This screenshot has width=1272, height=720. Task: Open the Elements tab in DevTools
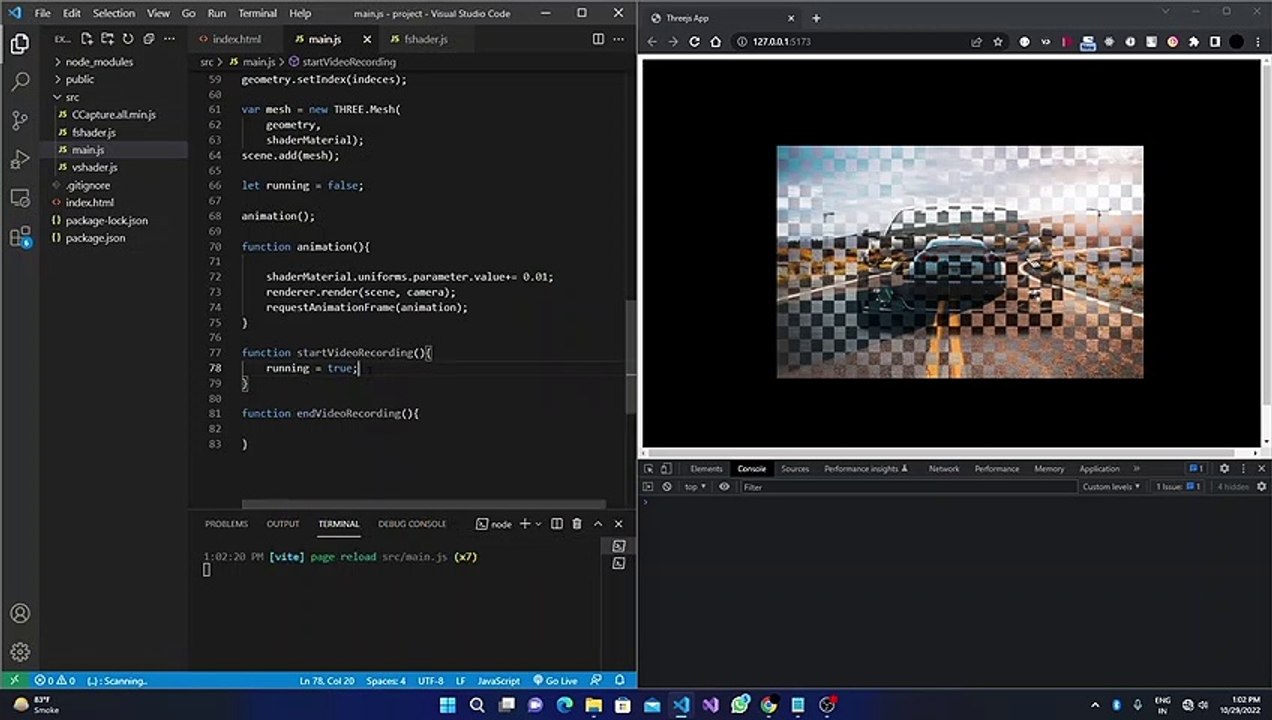706,468
